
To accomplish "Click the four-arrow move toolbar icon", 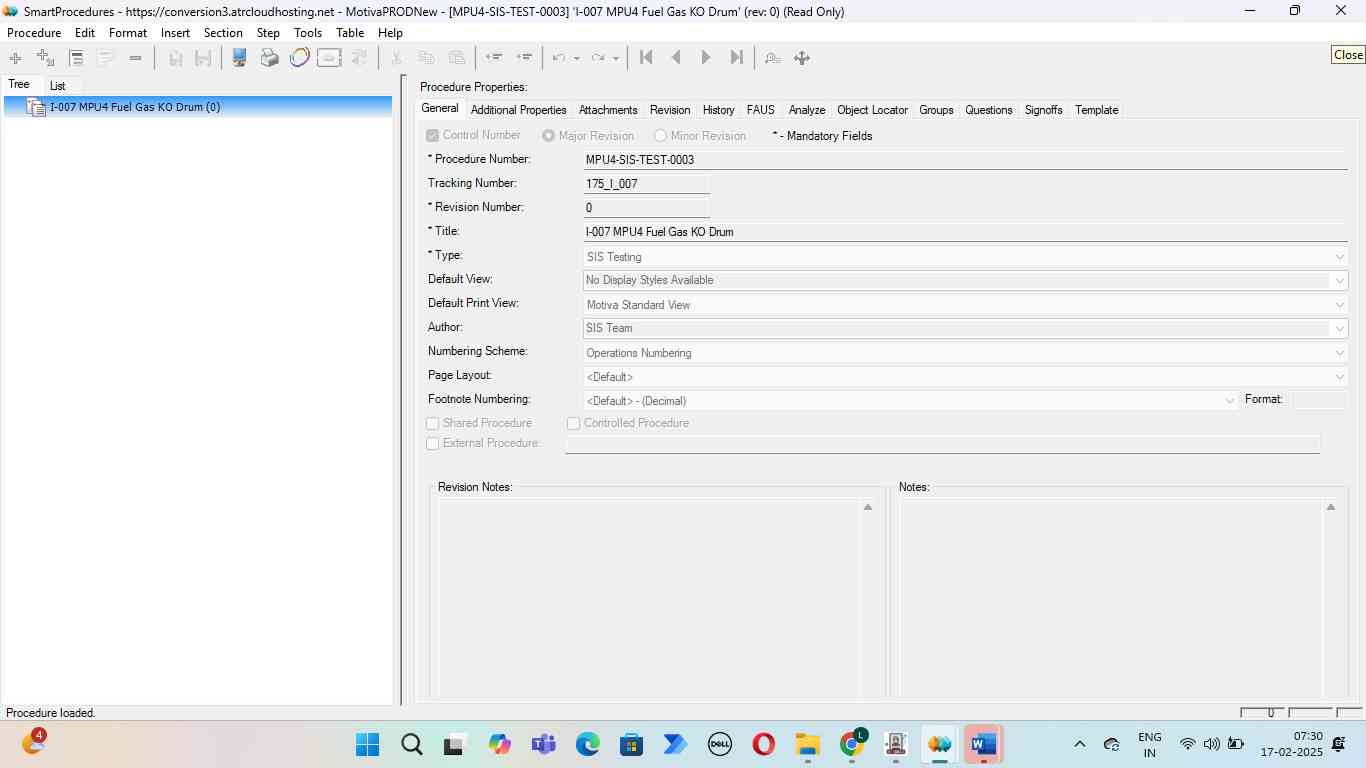I will coord(802,58).
